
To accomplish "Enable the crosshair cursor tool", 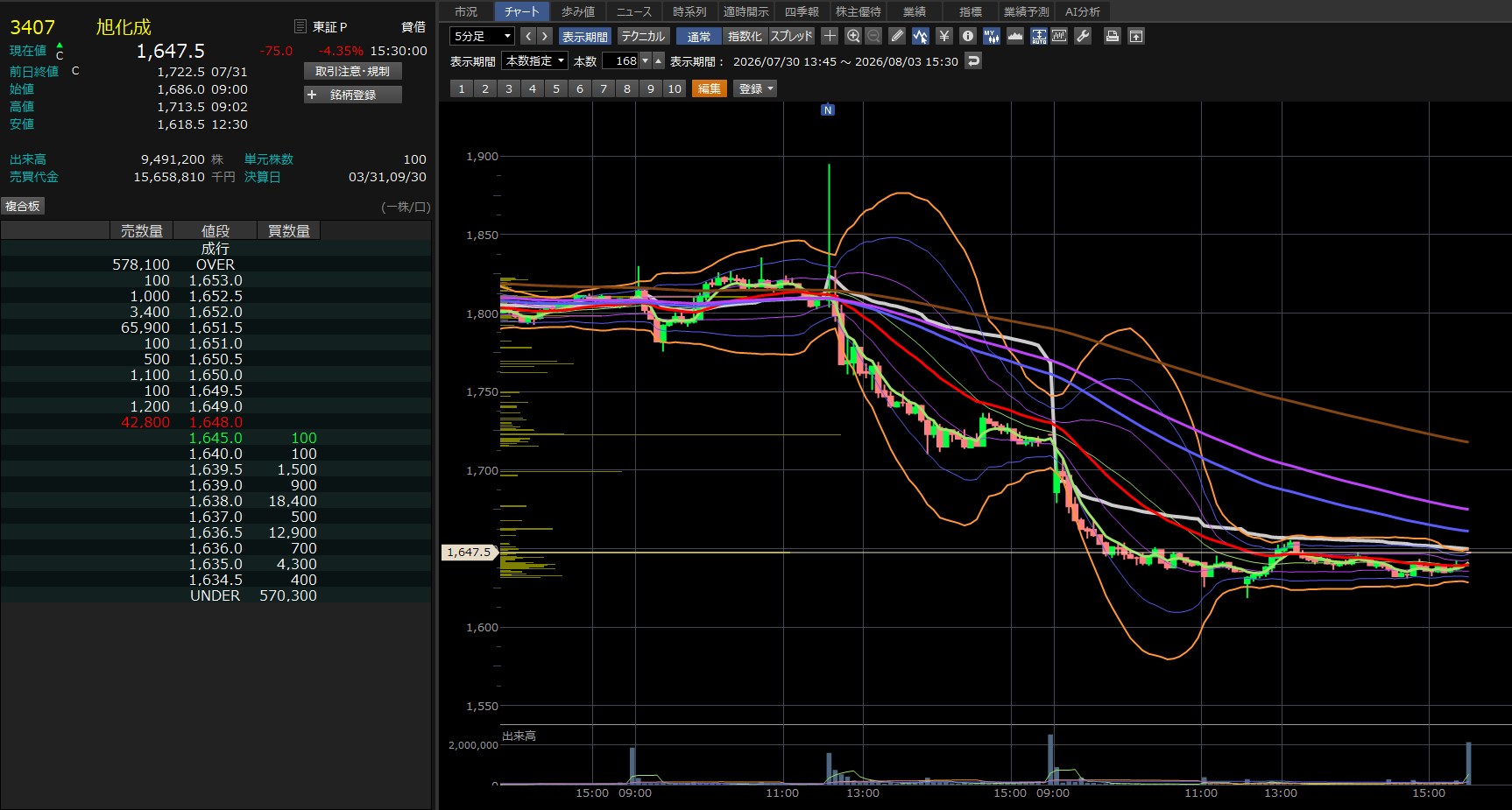I will [830, 36].
